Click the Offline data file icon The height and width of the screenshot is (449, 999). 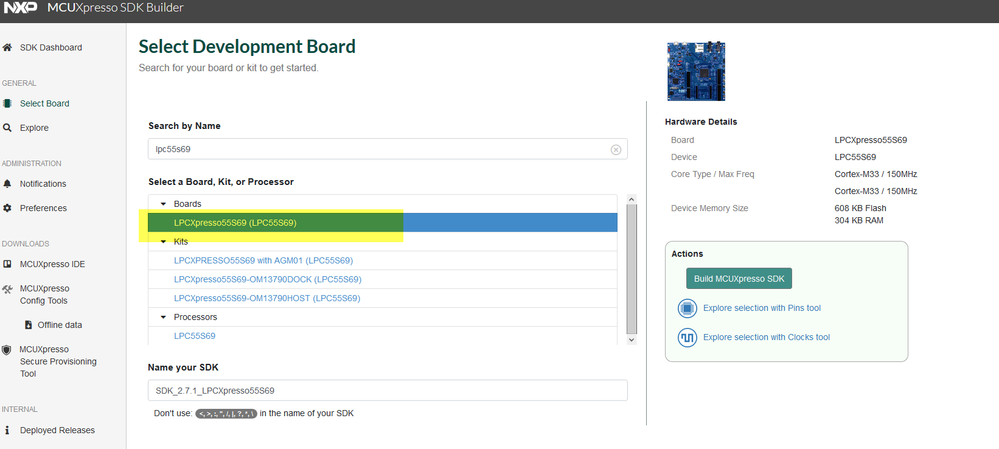tap(28, 325)
